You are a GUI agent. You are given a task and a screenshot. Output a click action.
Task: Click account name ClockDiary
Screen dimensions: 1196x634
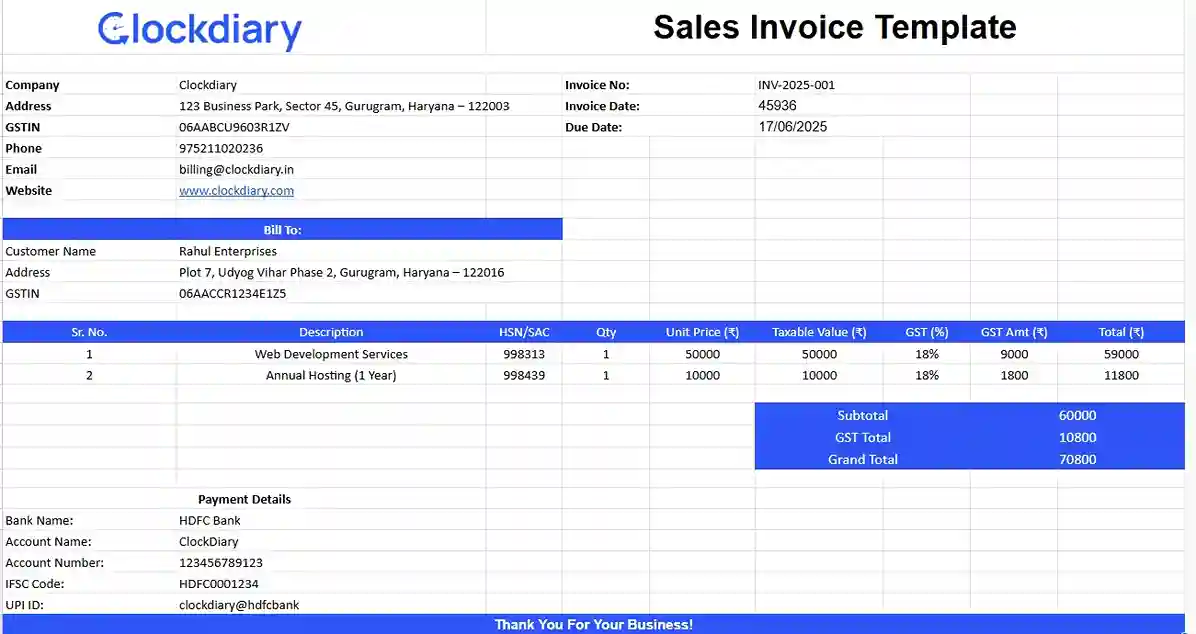pyautogui.click(x=209, y=542)
